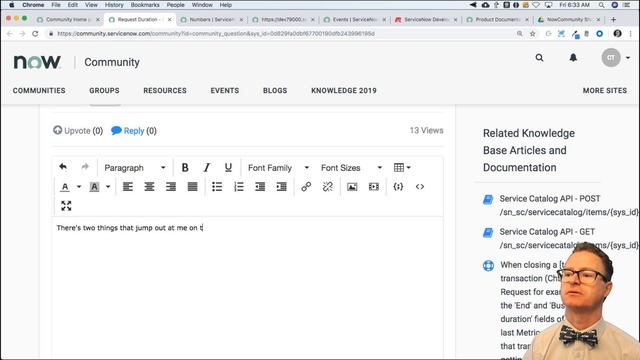640x360 pixels.
Task: Open macOS Spotlight search
Action: coord(602,5)
